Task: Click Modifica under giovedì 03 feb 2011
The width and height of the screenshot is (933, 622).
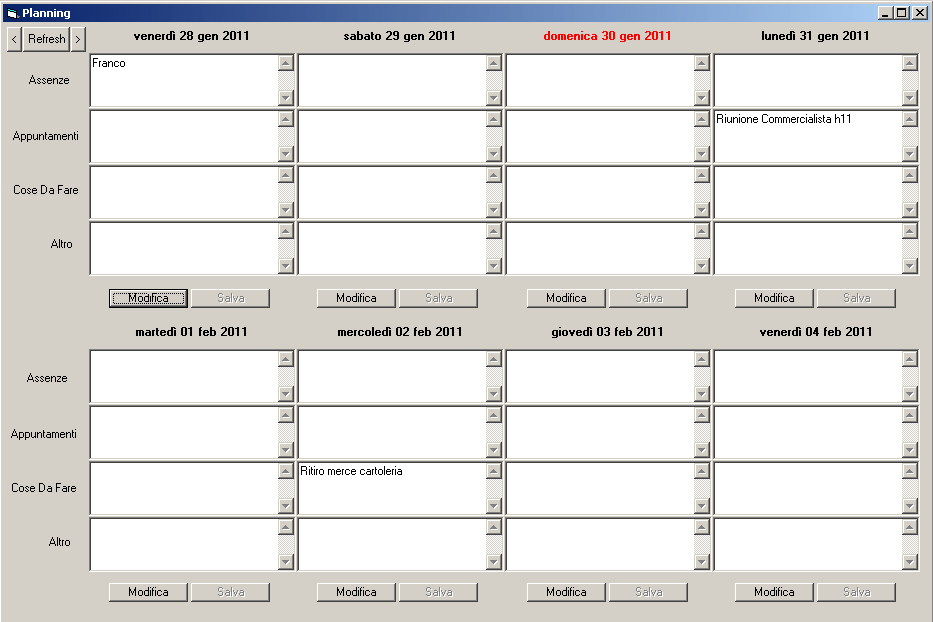Action: click(566, 592)
